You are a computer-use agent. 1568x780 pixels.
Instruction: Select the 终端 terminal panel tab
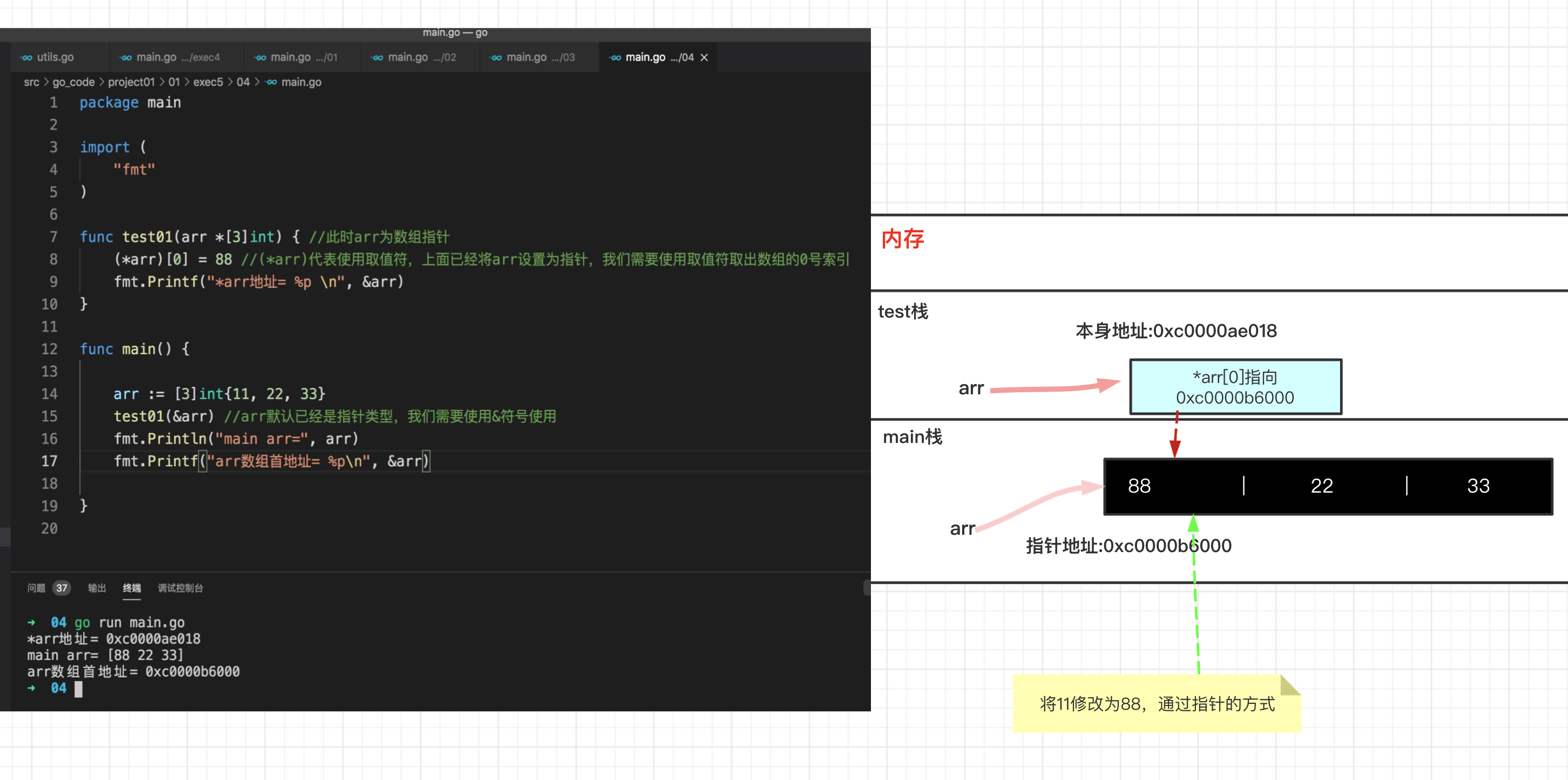(x=132, y=588)
